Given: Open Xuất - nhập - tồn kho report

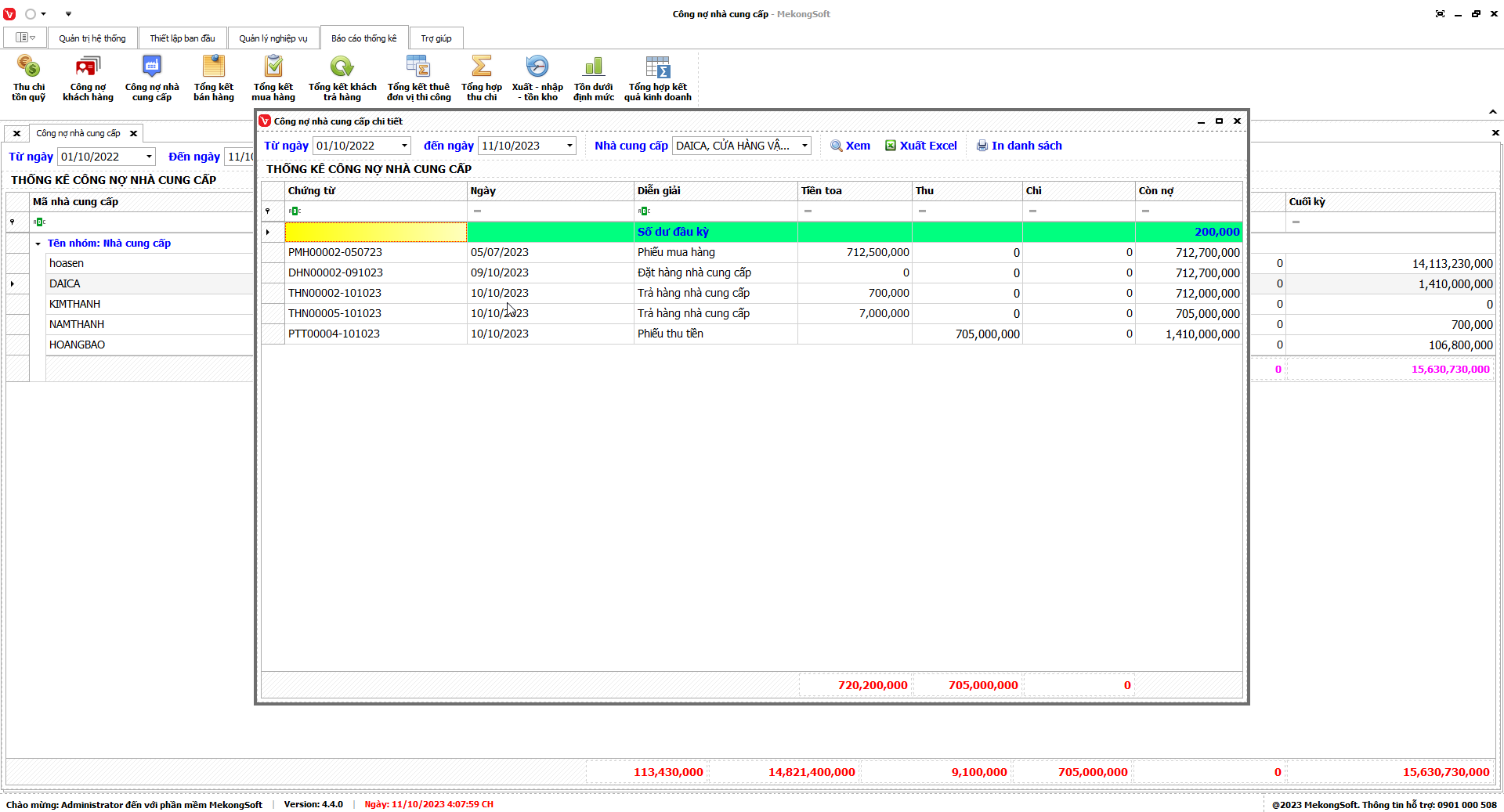Looking at the screenshot, I should (537, 78).
